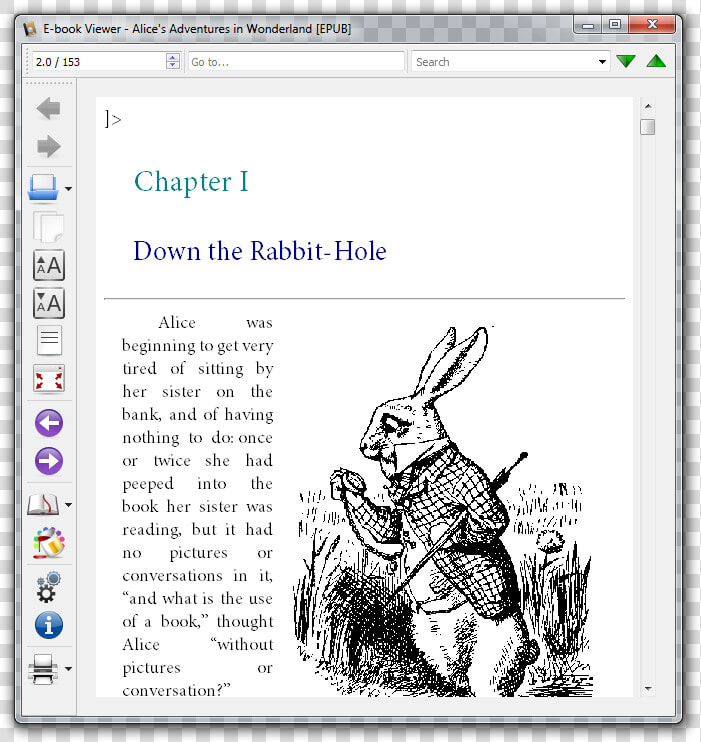Toggle full screen mode
The height and width of the screenshot is (742, 701).
49,379
